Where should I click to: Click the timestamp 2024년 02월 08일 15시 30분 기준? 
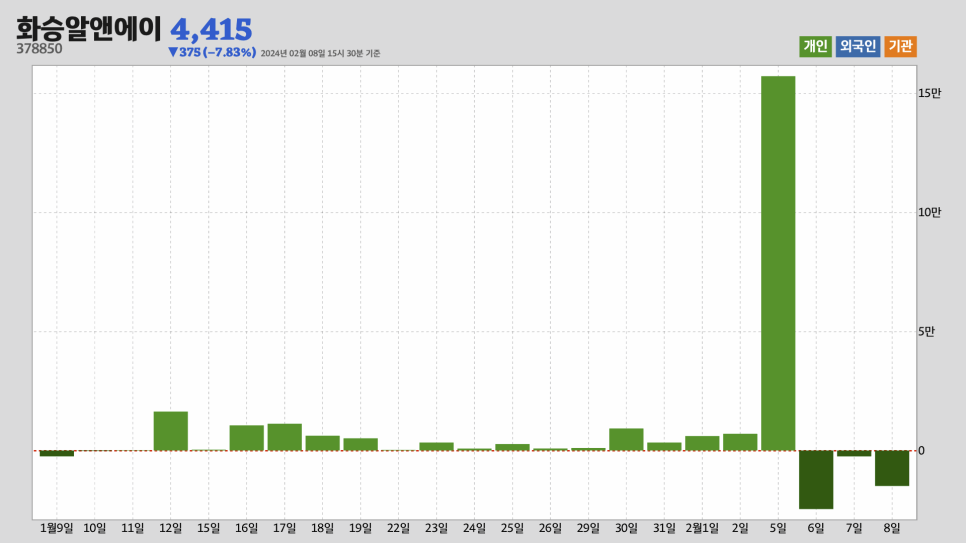[320, 54]
